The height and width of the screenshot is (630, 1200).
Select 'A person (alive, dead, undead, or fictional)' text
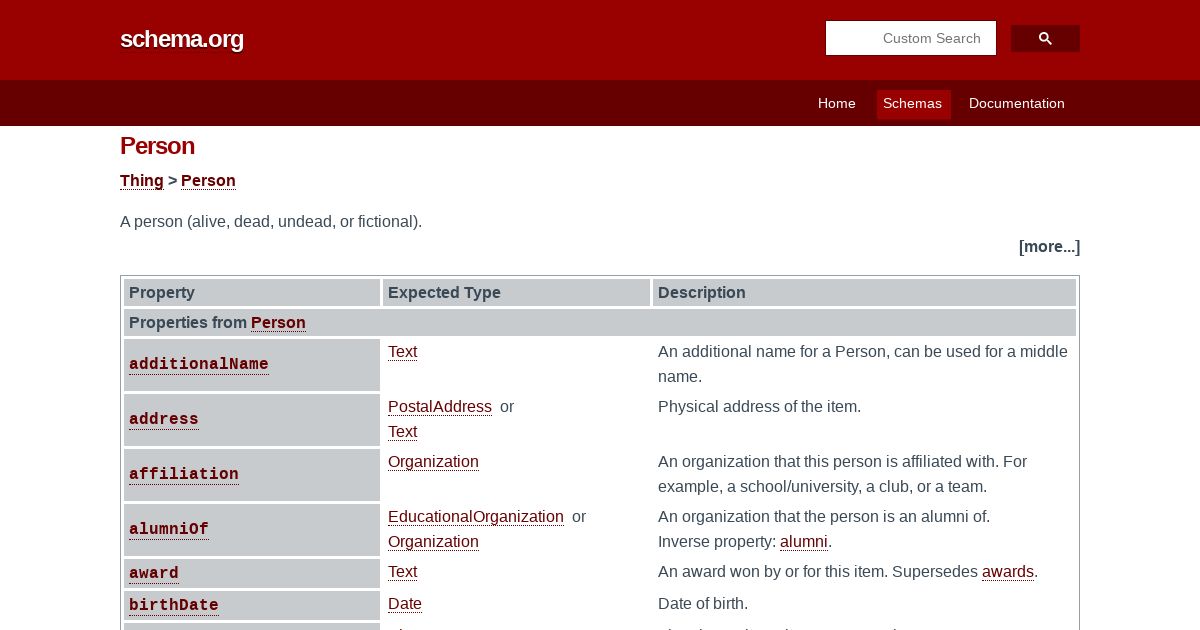pos(271,222)
